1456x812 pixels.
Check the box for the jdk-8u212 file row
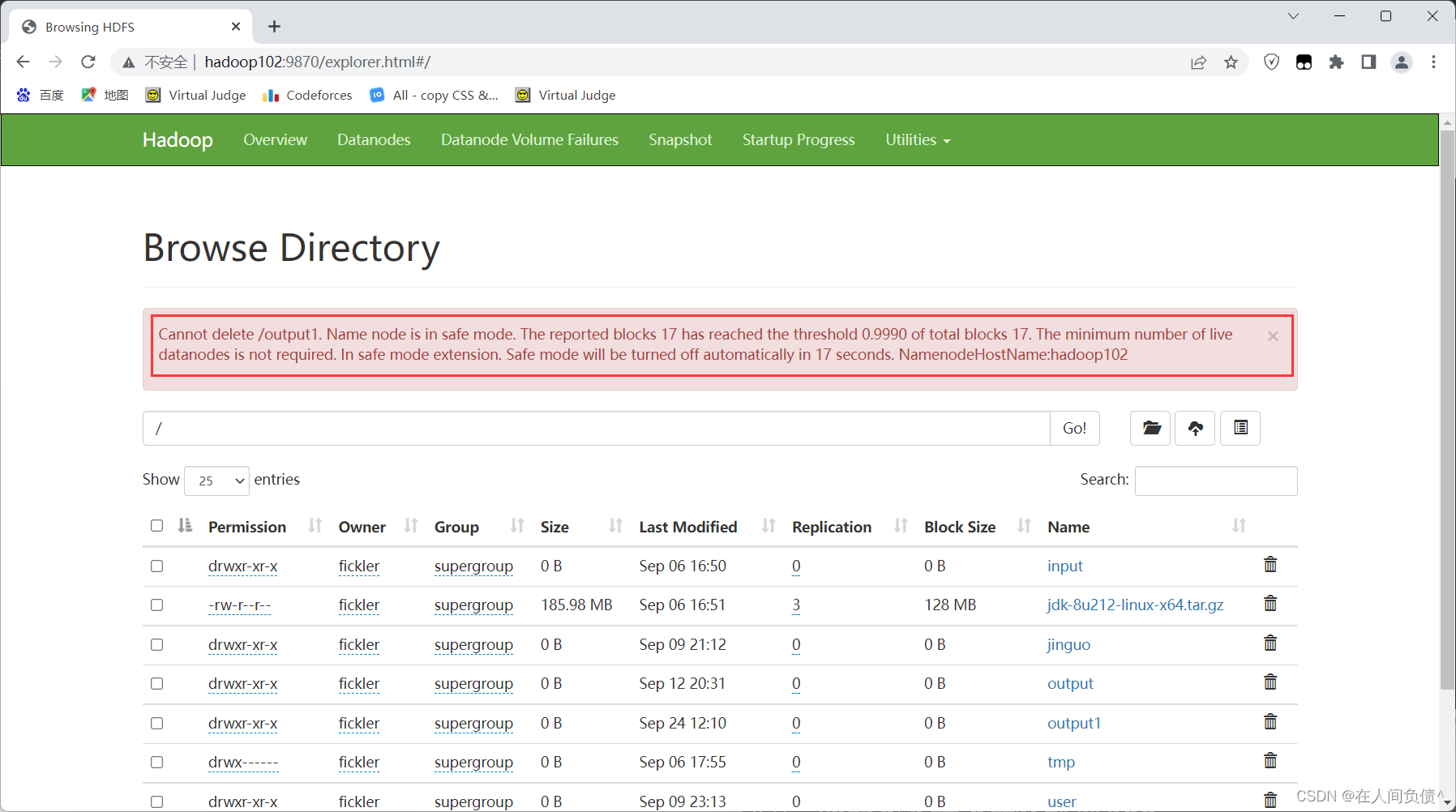[156, 605]
